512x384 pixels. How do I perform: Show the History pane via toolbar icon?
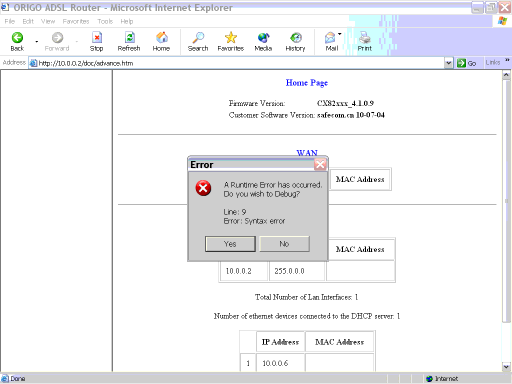(x=296, y=37)
